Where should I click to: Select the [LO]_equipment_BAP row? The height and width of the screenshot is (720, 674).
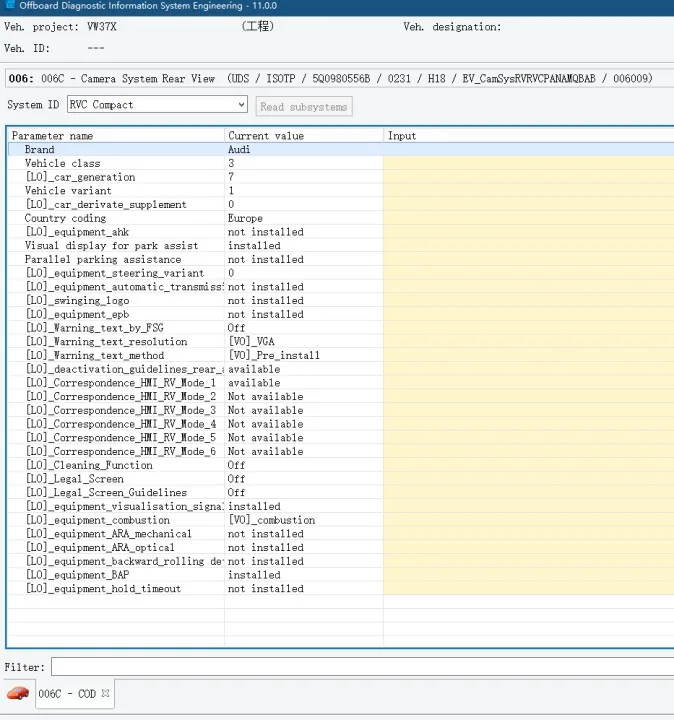[341, 575]
